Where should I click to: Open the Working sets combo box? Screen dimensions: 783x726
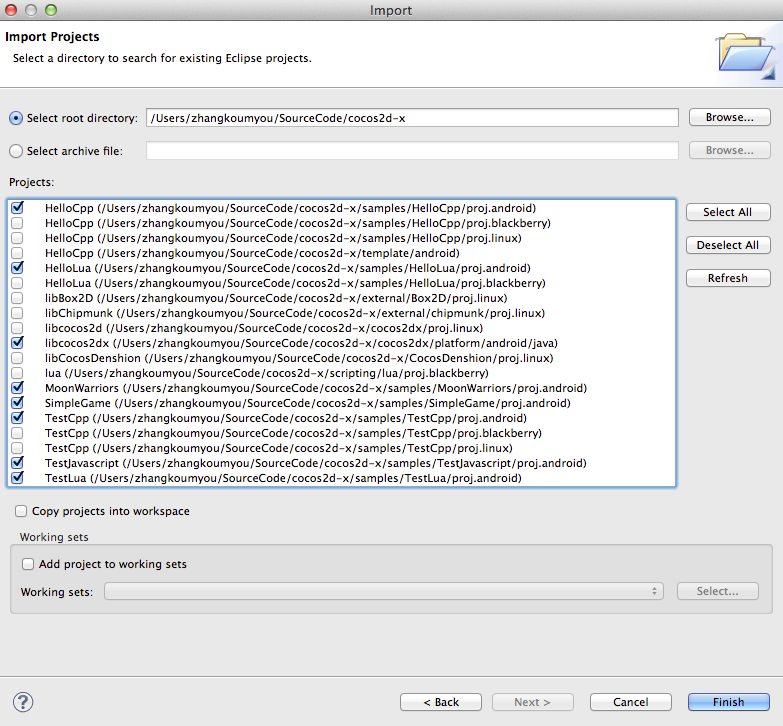[x=384, y=591]
